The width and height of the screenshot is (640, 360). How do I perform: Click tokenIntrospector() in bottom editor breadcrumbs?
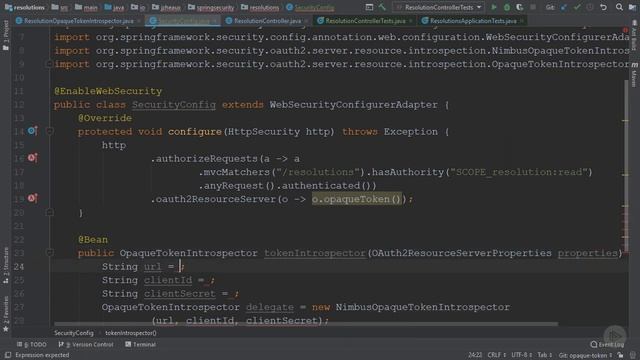[131, 333]
